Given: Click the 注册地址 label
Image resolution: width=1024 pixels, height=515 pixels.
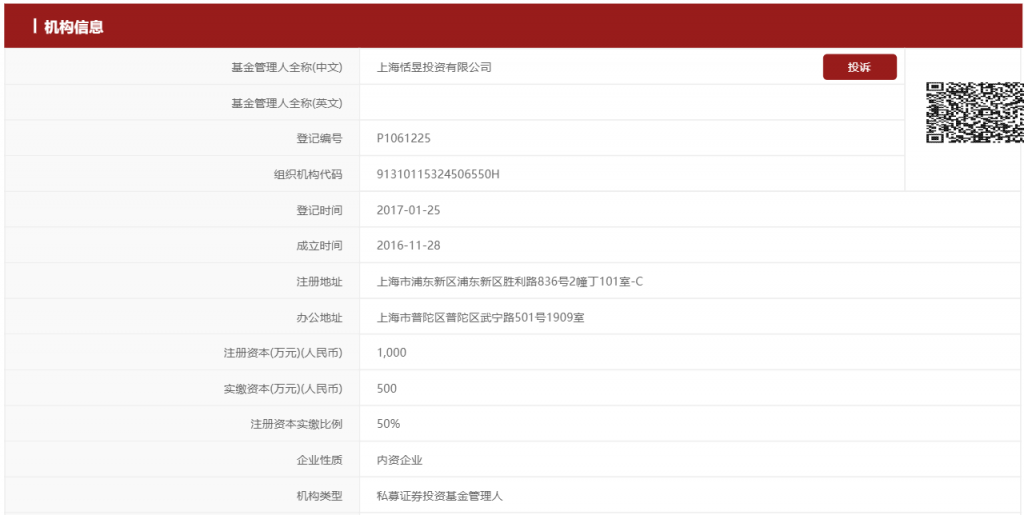Looking at the screenshot, I should [x=320, y=282].
